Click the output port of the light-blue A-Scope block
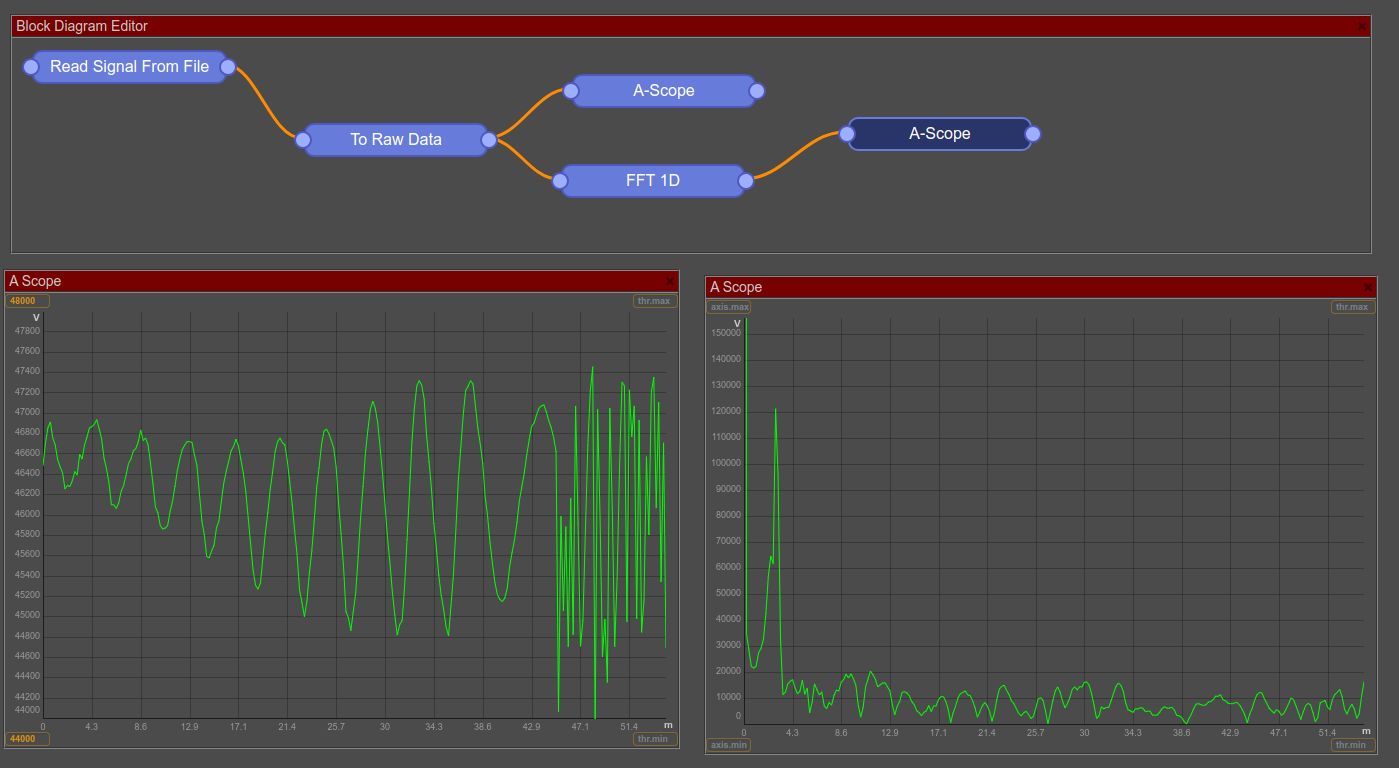This screenshot has width=1399, height=768. coord(757,91)
